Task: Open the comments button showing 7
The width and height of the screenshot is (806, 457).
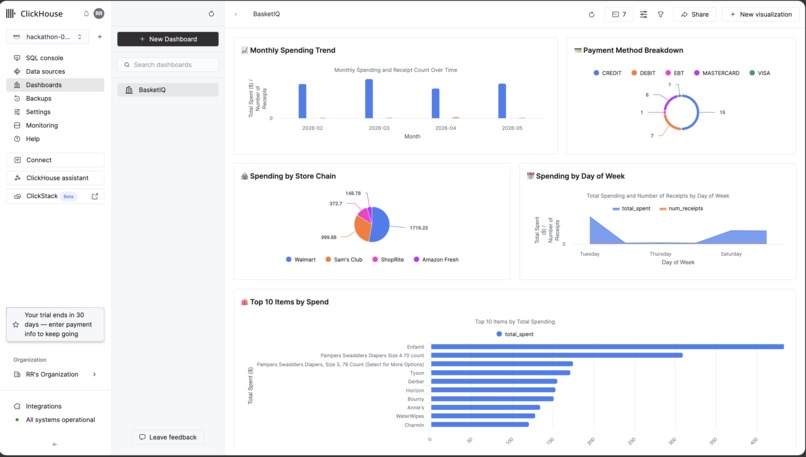Action: pos(619,14)
